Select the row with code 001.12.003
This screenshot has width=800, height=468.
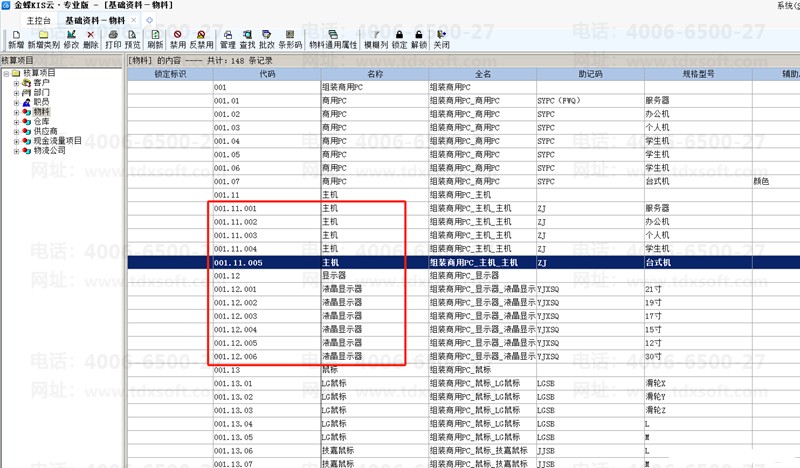coord(236,315)
